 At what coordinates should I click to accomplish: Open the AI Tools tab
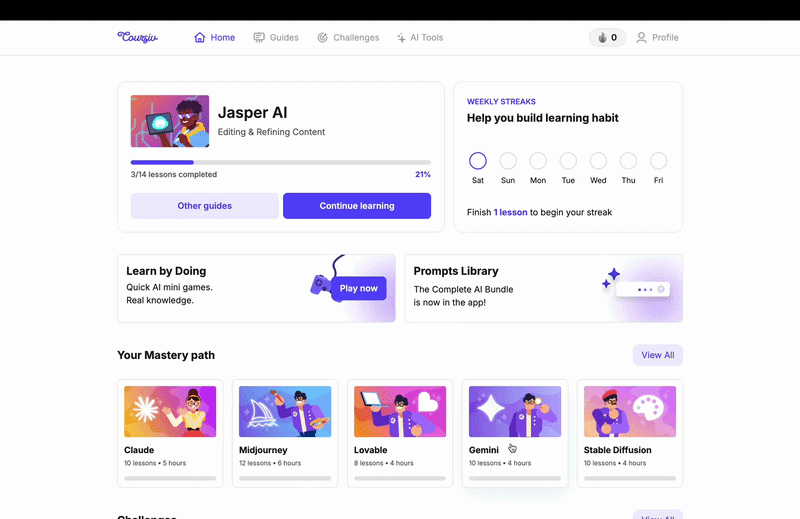click(x=420, y=37)
